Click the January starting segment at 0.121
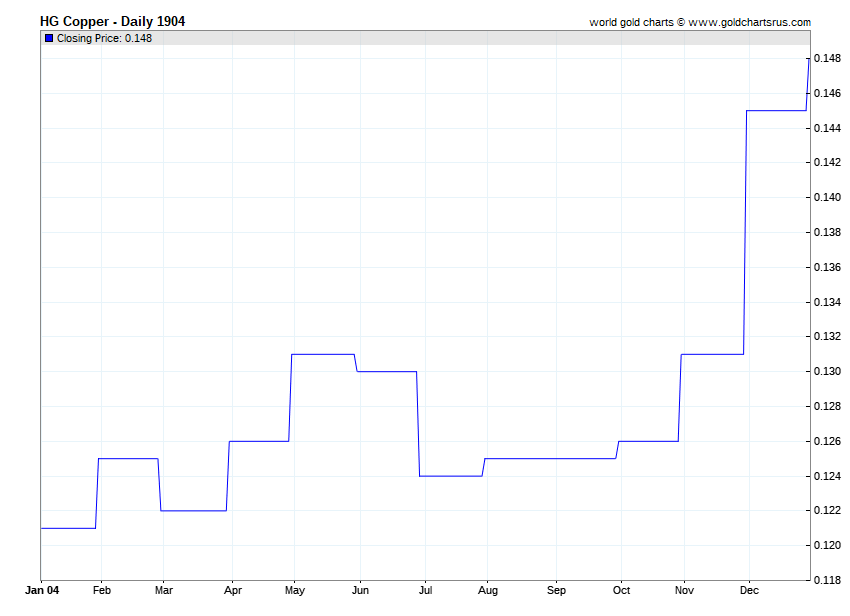850x616 pixels. coord(68,528)
